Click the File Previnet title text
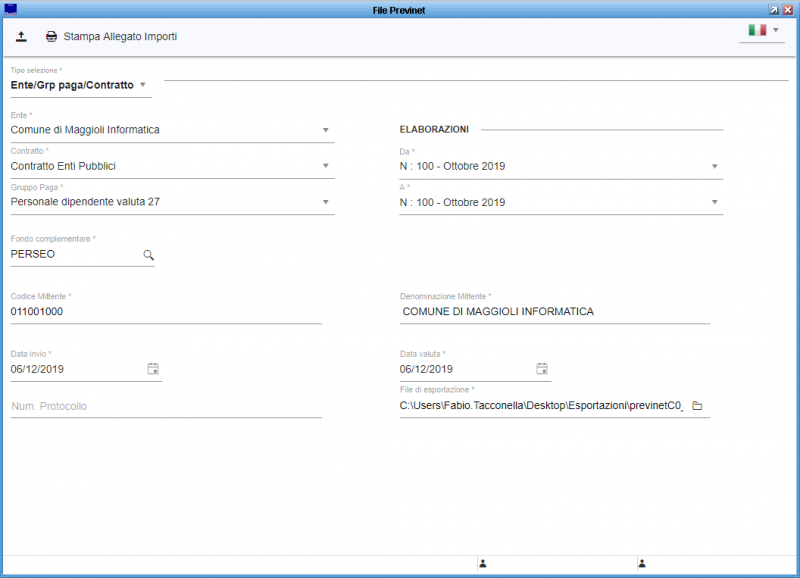 (399, 10)
